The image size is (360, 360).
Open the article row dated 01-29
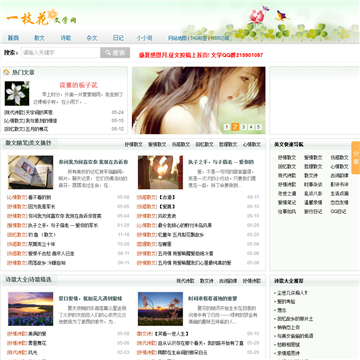[68, 226]
